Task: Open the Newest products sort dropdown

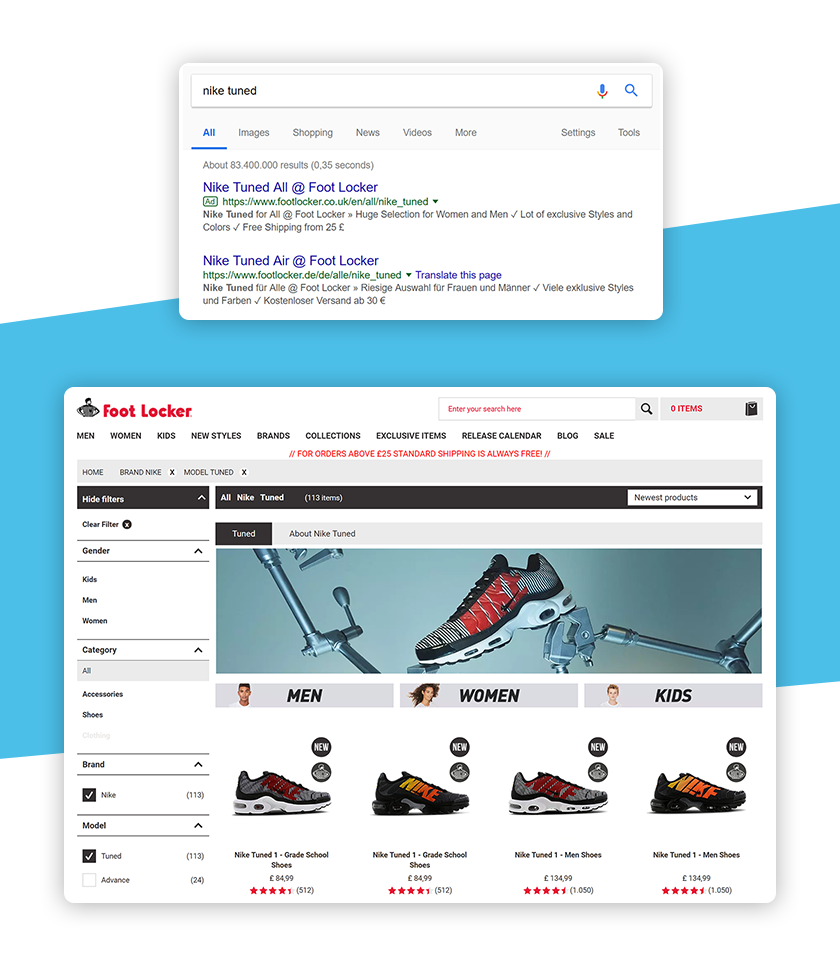Action: click(x=692, y=497)
